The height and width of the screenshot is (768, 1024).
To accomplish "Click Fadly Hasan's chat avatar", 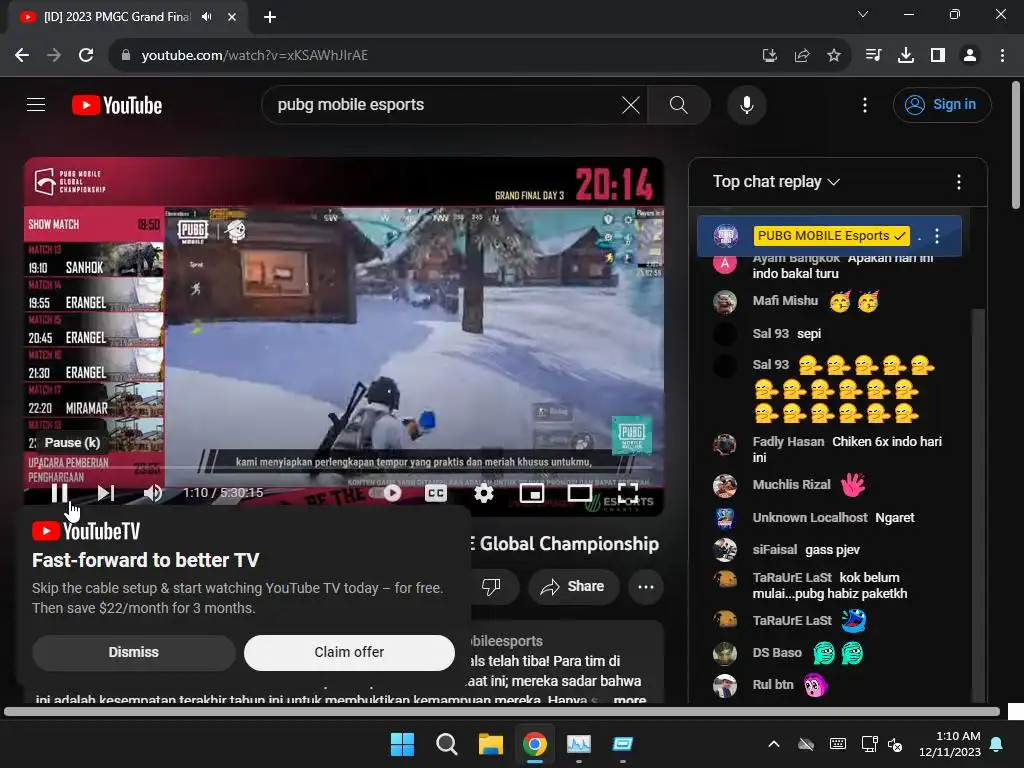I will pos(725,445).
